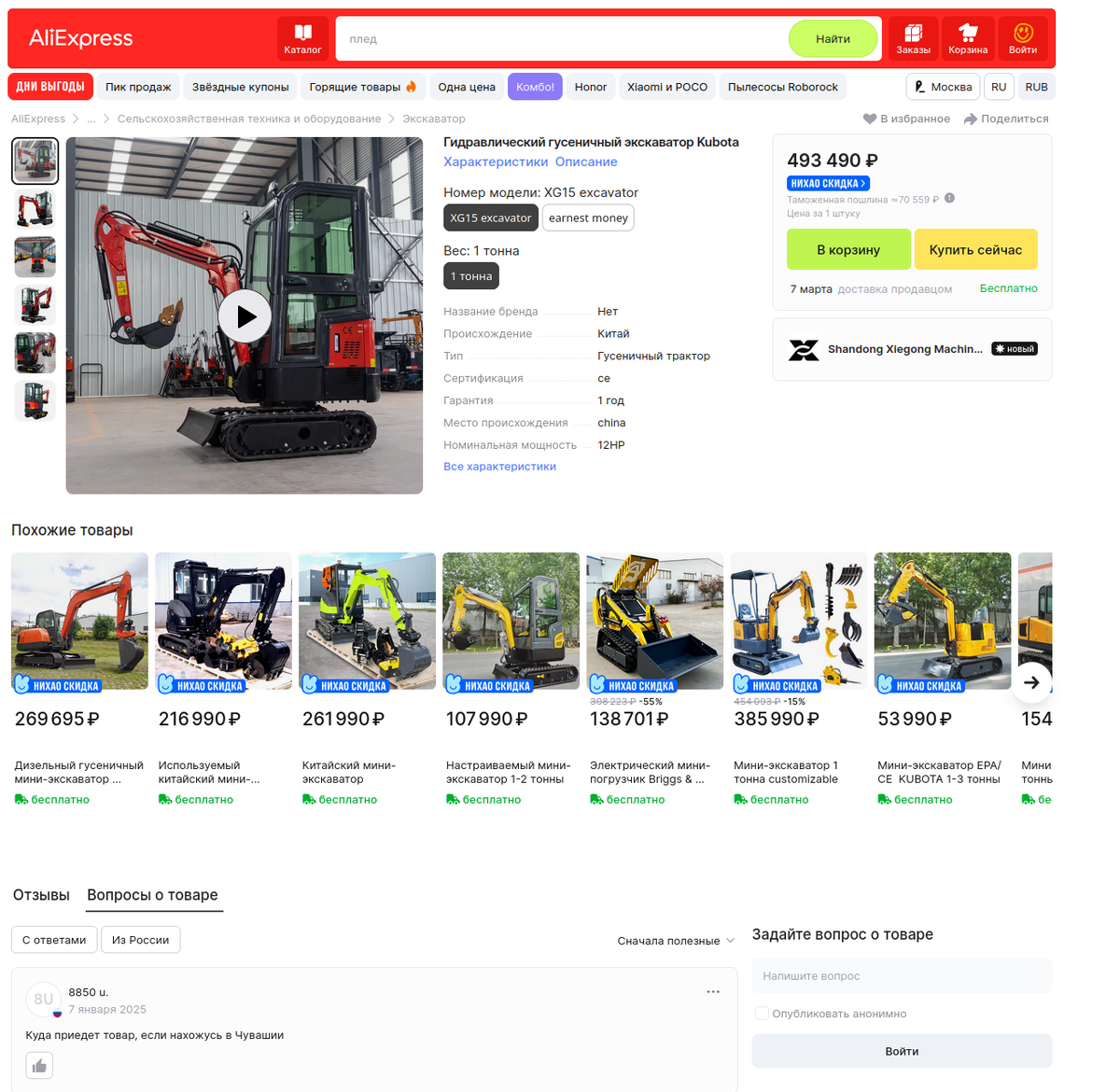
Task: Open Мини-экскаватор 1 тонна customizable product
Action: [798, 679]
